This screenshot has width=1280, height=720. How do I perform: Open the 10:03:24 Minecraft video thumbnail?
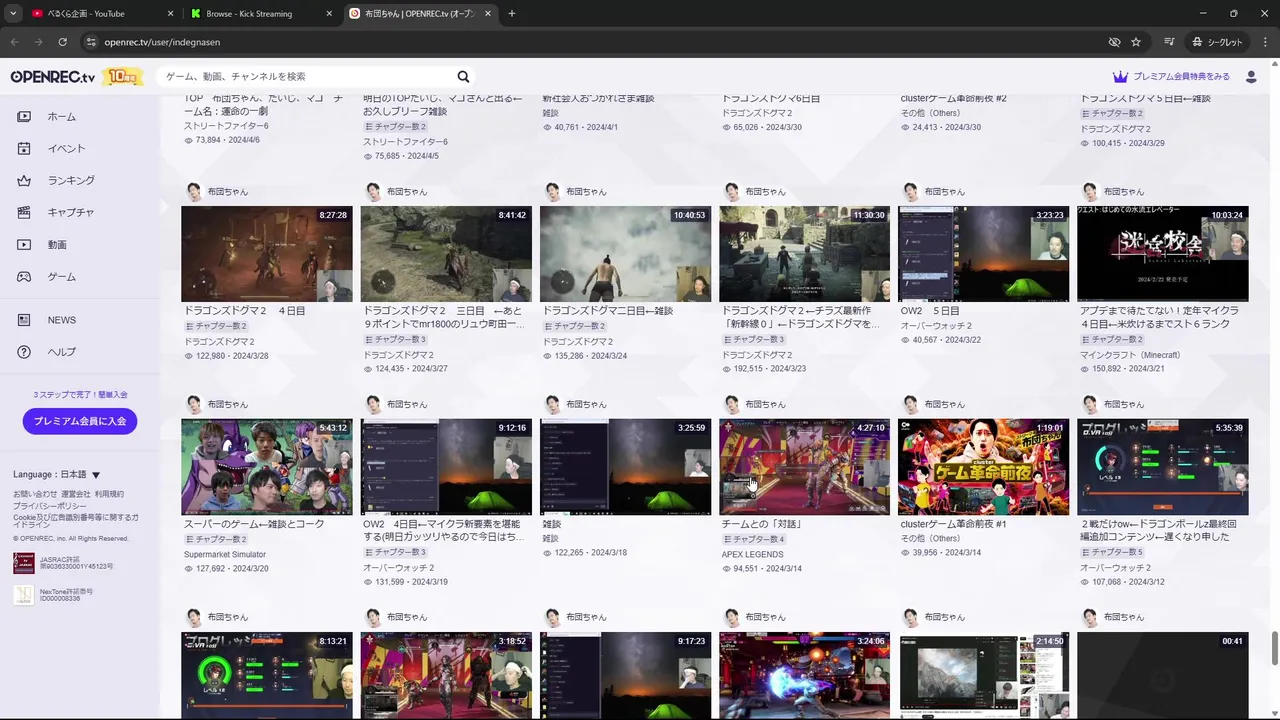(x=1163, y=254)
